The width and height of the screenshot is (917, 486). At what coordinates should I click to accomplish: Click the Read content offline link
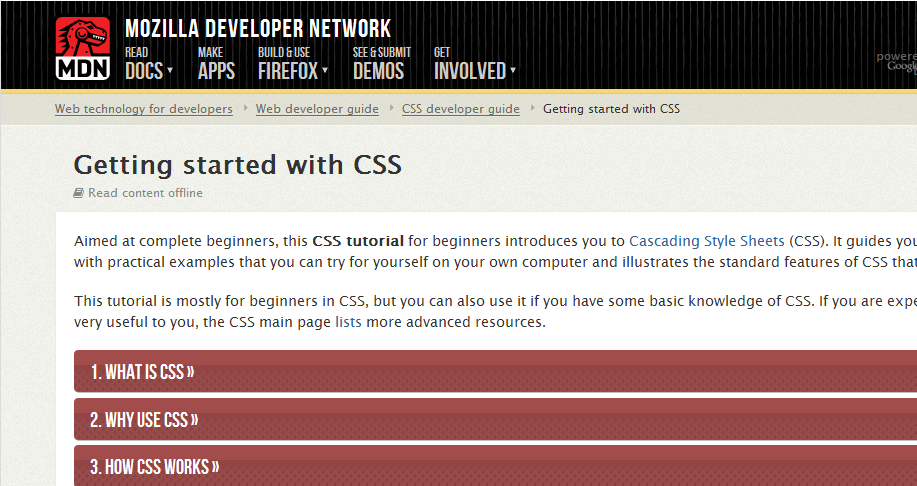tap(145, 193)
